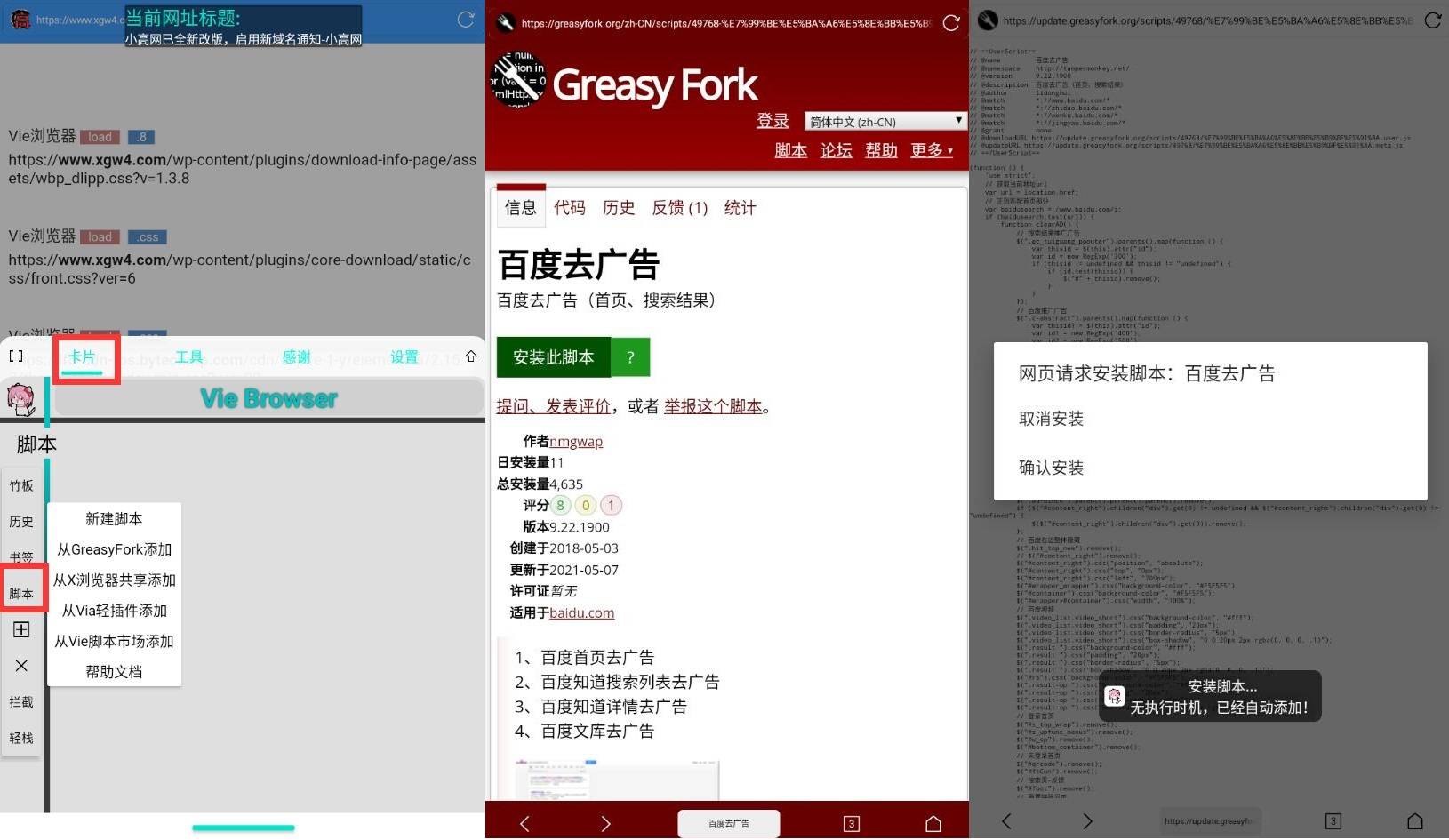Choose 从X浏览器共享添加 option
The width and height of the screenshot is (1449, 840).
click(x=114, y=580)
